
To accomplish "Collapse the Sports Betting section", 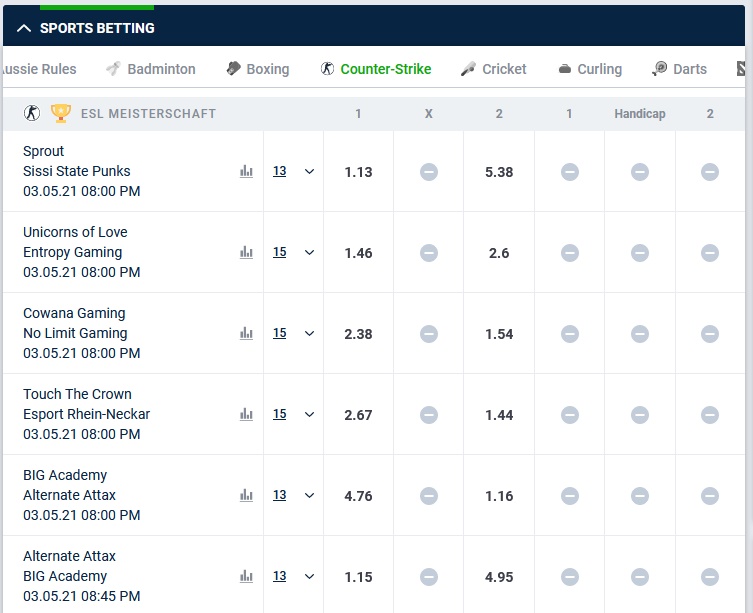I will coord(24,28).
